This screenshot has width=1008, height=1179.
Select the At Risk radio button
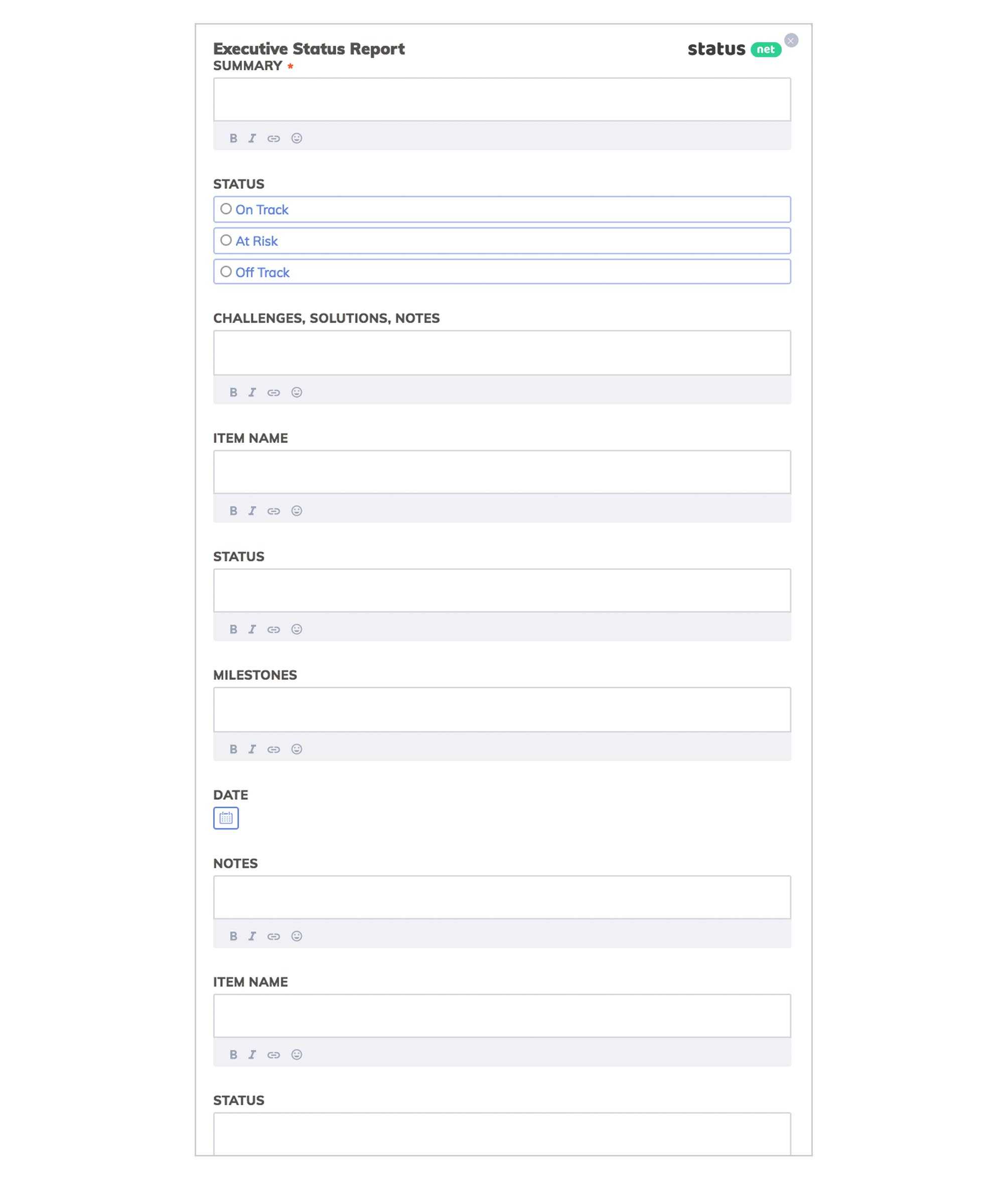tap(226, 240)
